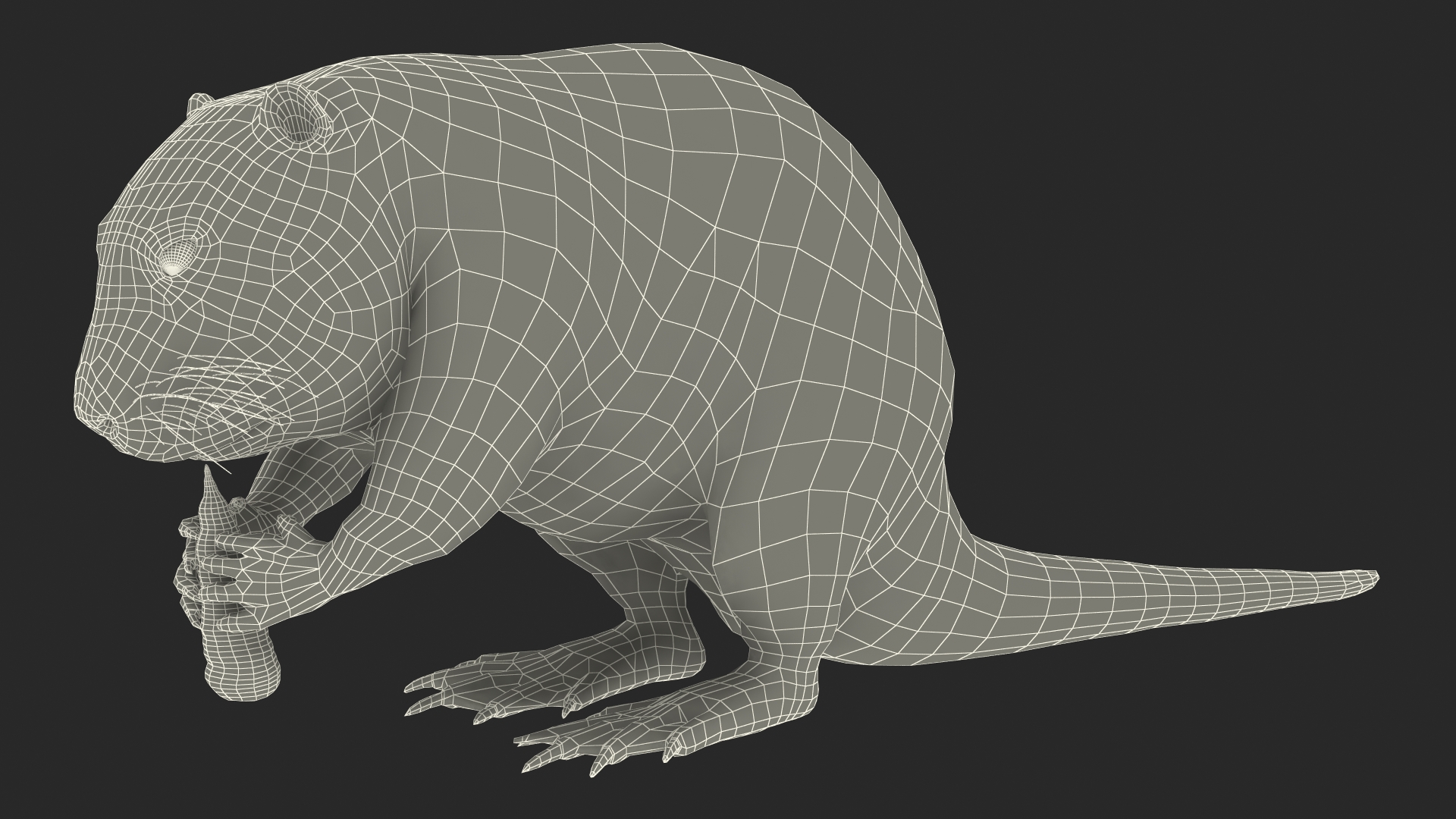Screen dimensions: 1456x819
Task: Select the round near ear on the head
Action: 296,116
